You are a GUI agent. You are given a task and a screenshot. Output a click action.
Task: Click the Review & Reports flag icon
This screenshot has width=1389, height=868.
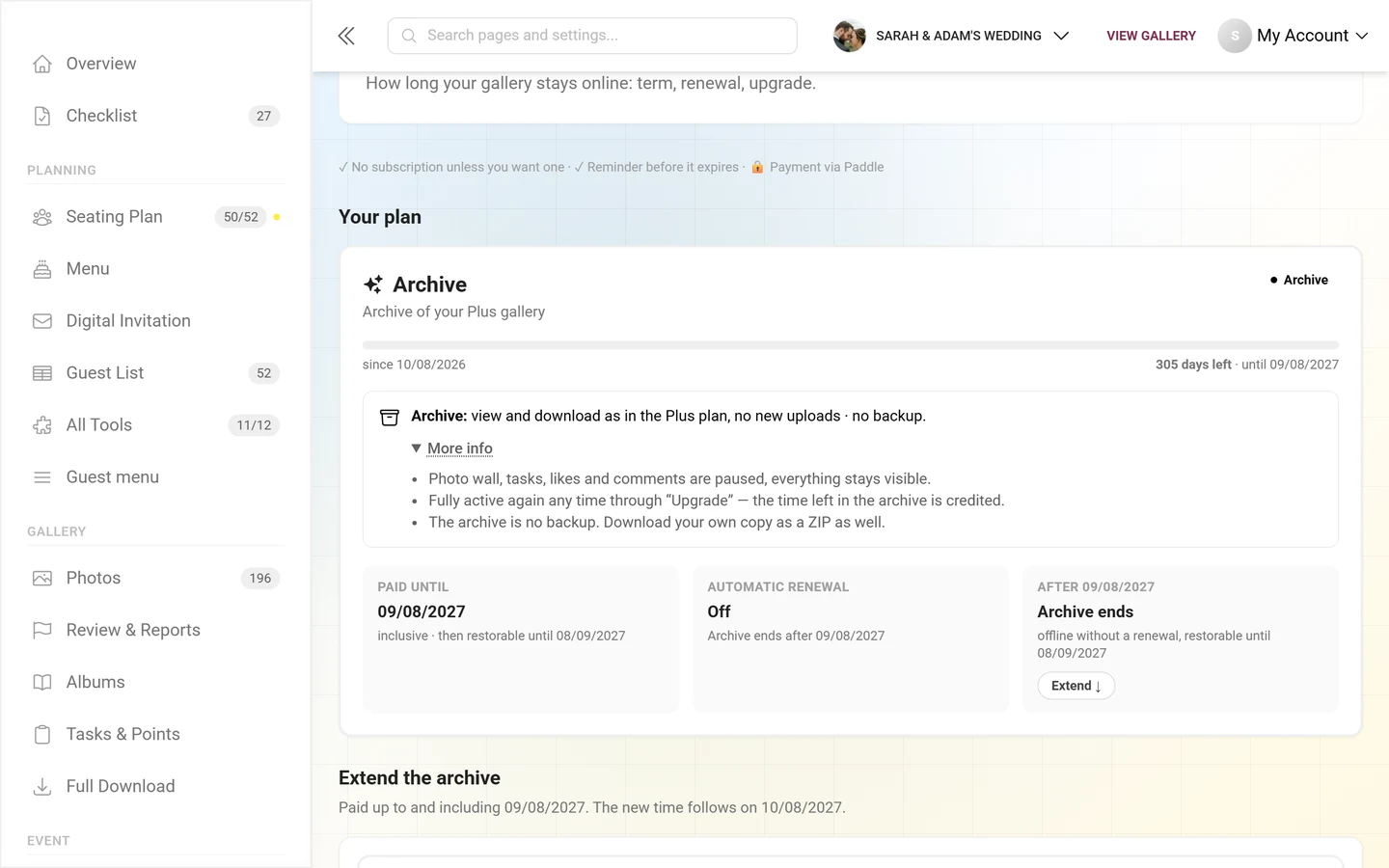click(42, 631)
